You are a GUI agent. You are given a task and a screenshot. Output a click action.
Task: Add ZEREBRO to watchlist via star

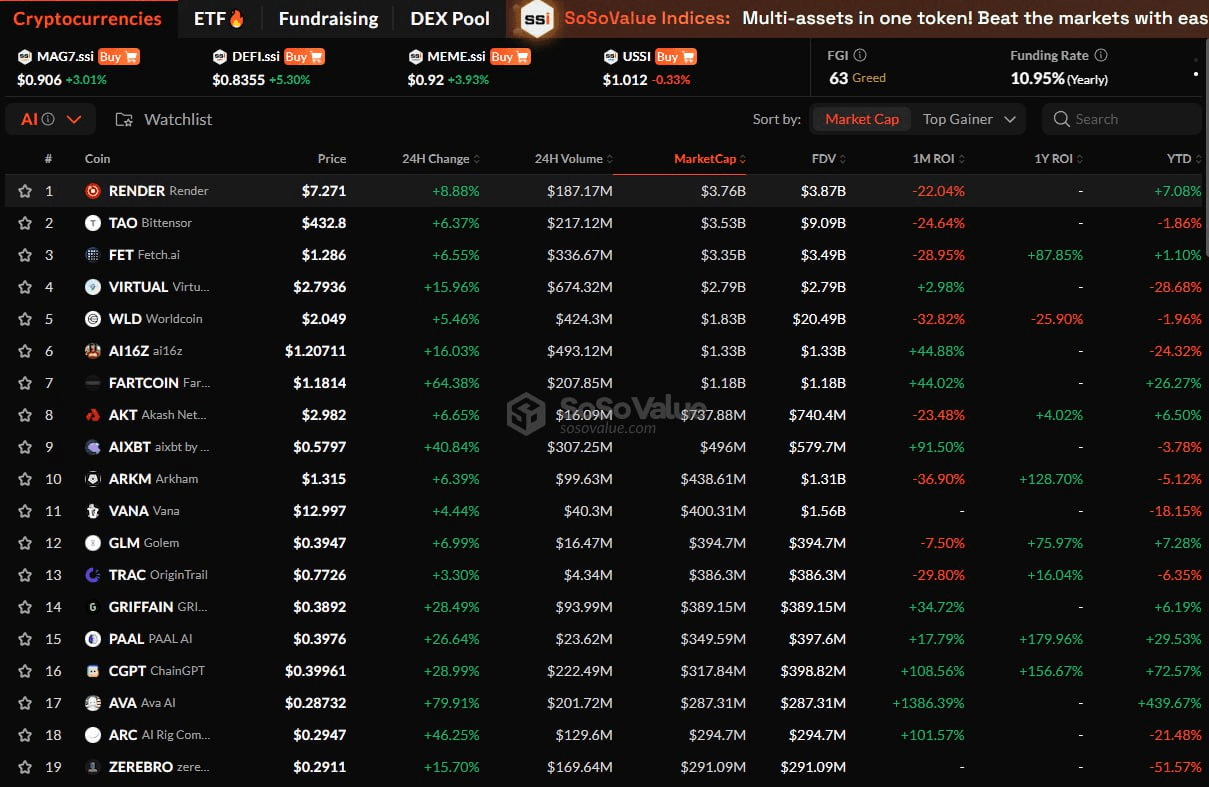[x=25, y=767]
